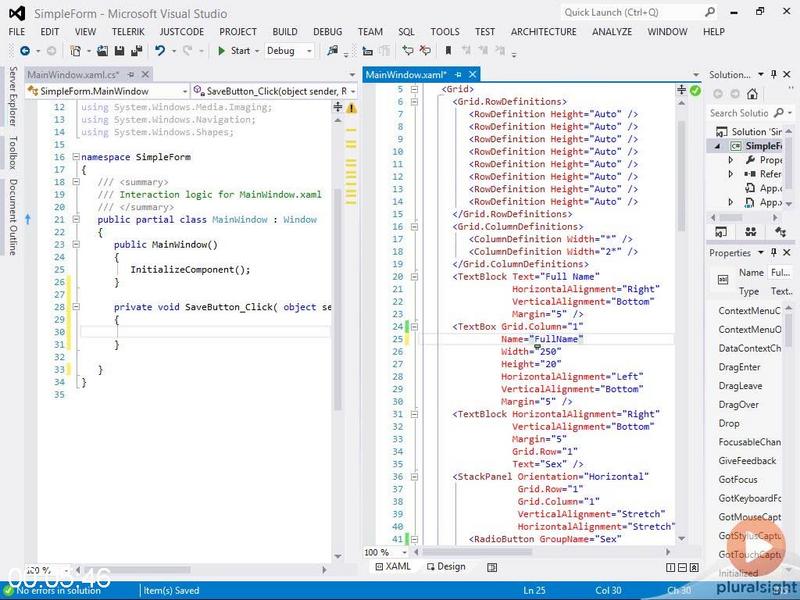Image resolution: width=800 pixels, height=600 pixels.
Task: Click the warning icon in C# editor margin
Action: coord(352,108)
